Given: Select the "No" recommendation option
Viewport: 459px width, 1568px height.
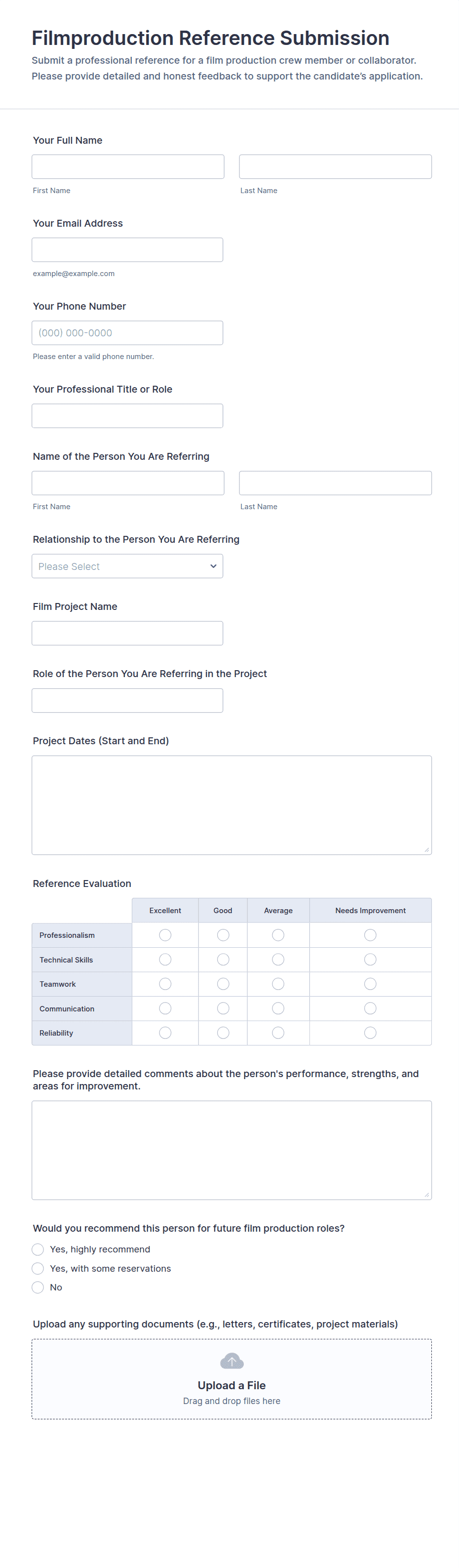Looking at the screenshot, I should (x=38, y=1287).
